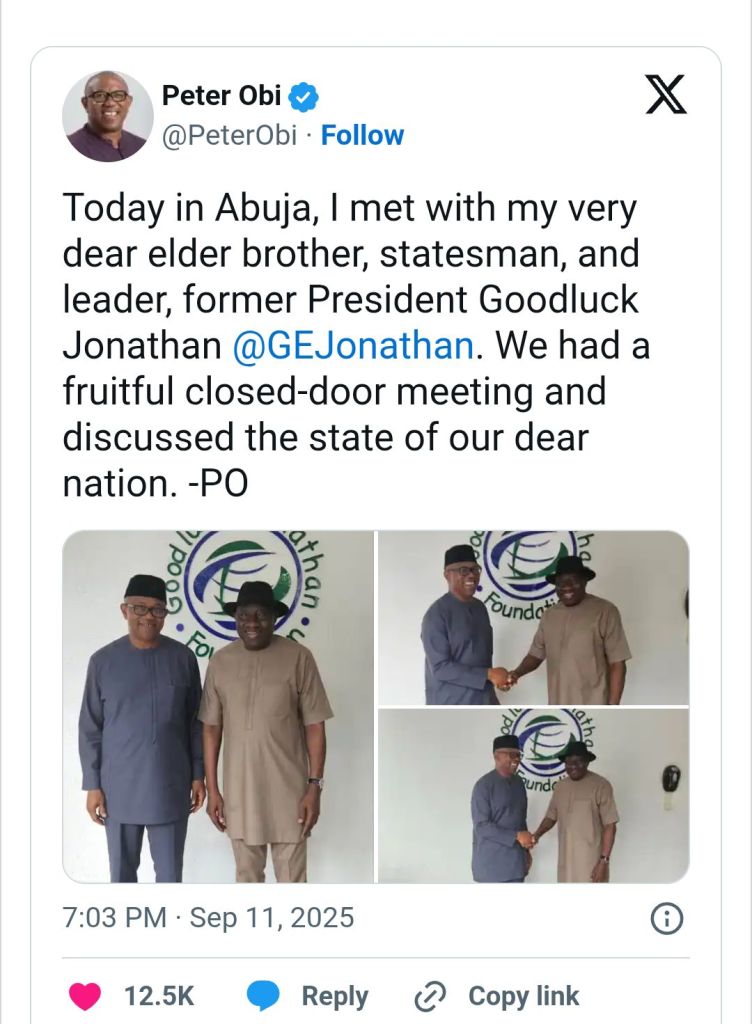Viewport: 752px width, 1024px height.
Task: Click the 12.5K likes count
Action: [x=159, y=996]
